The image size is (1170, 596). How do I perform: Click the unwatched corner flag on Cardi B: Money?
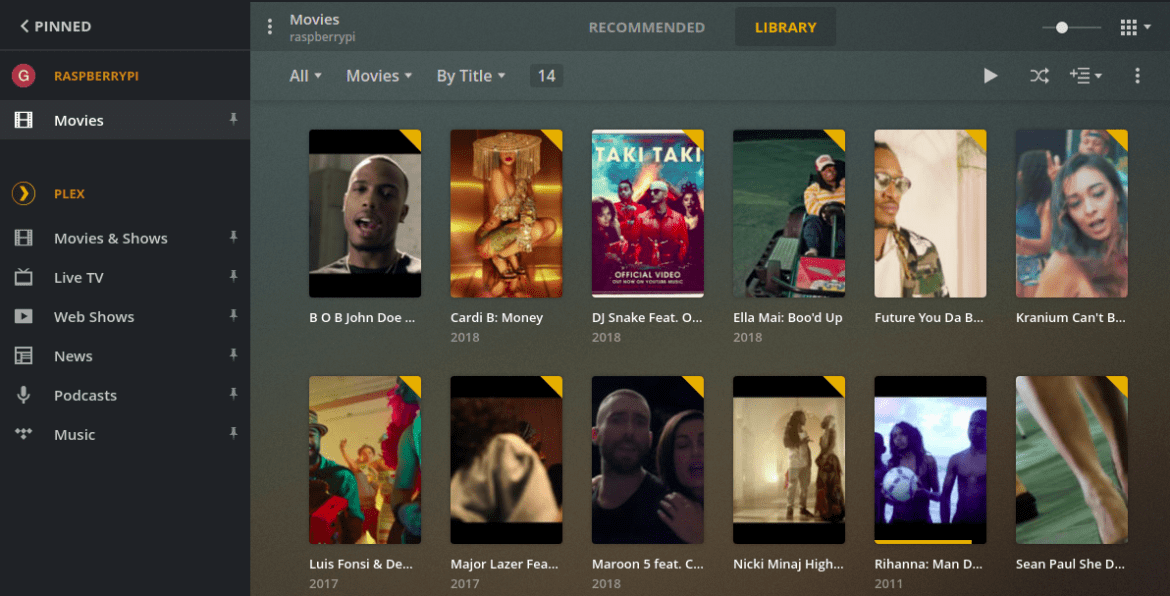552,140
